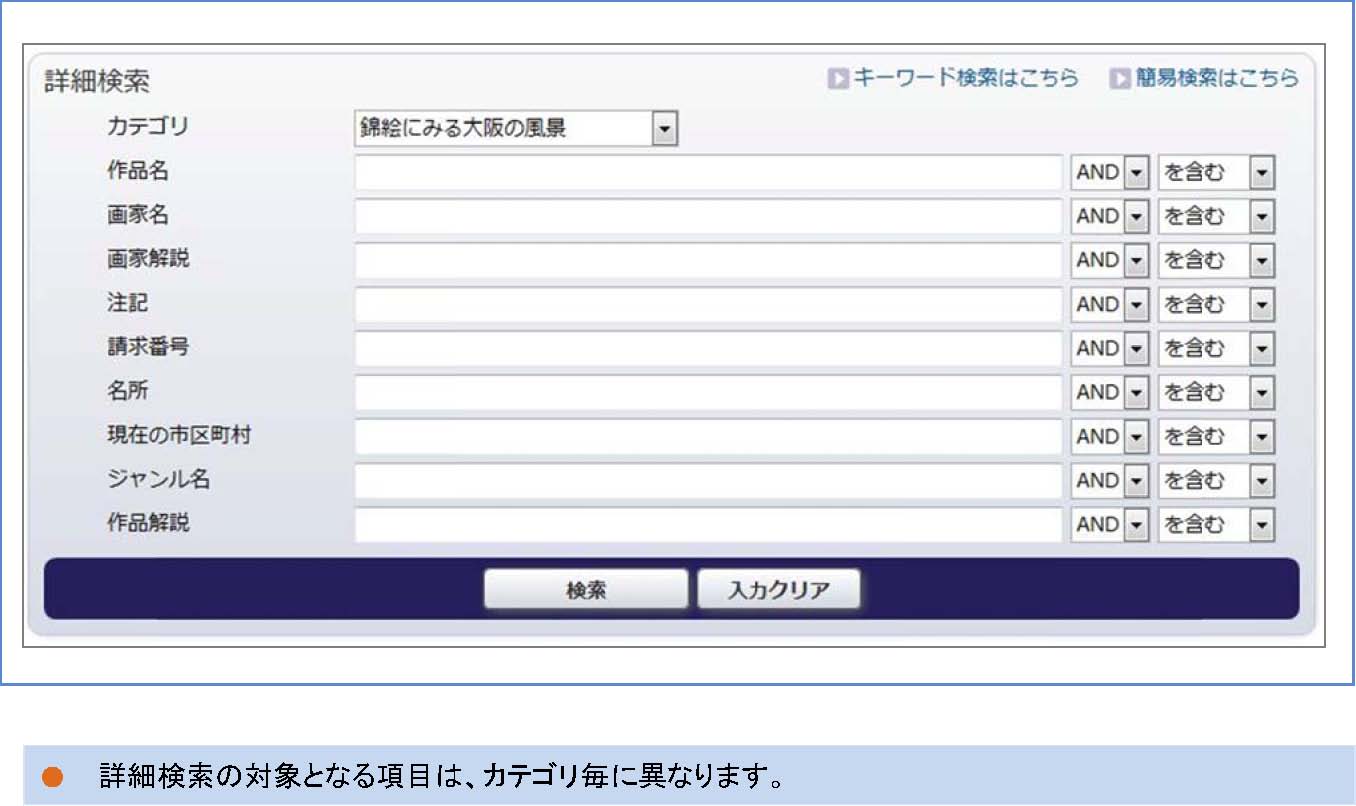The width and height of the screenshot is (1356, 806).
Task: Click the 作品名 text input field
Action: pyautogui.click(x=708, y=172)
